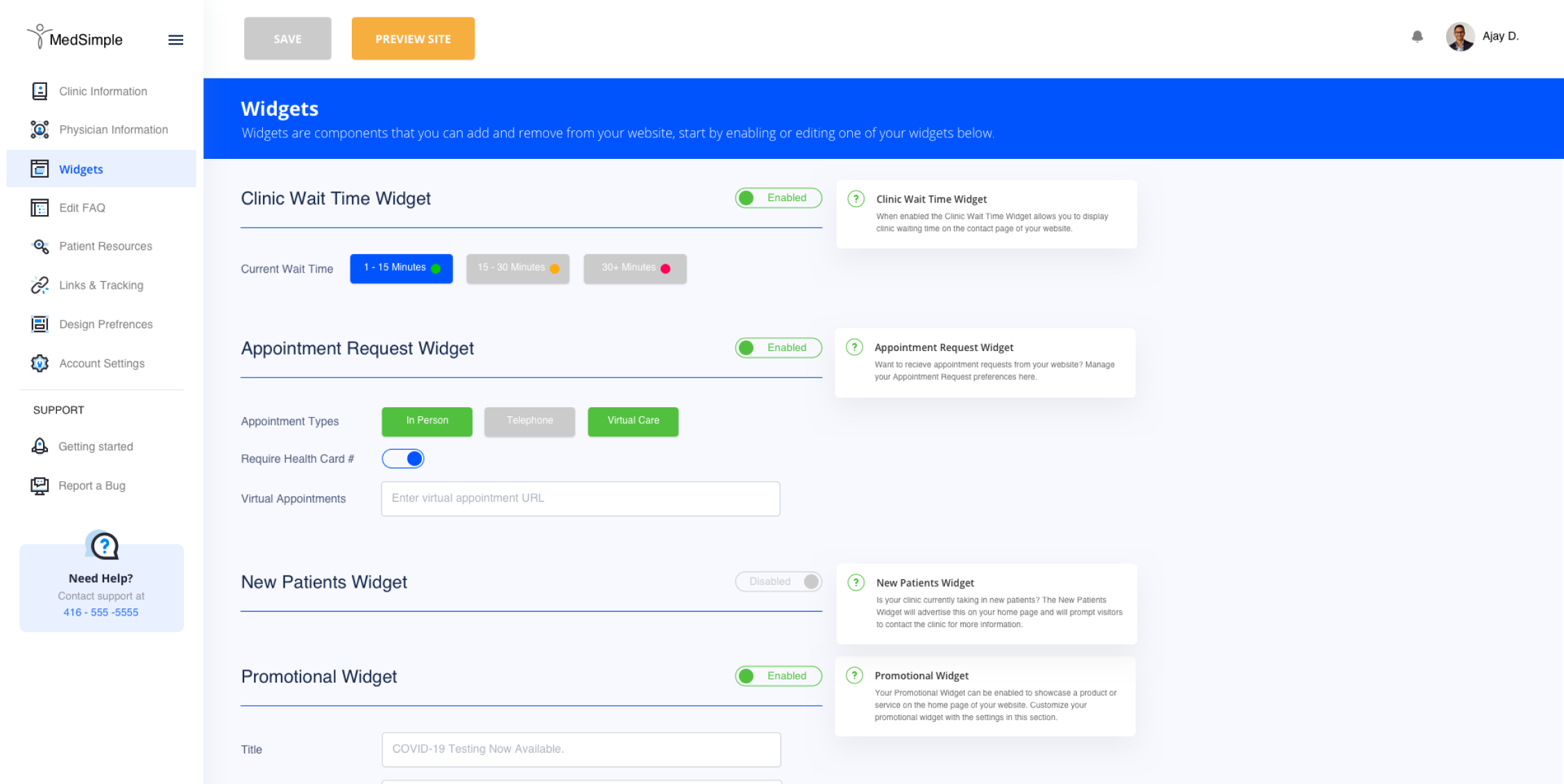
Task: Click the Promotional Widget info card
Action: [x=985, y=697]
